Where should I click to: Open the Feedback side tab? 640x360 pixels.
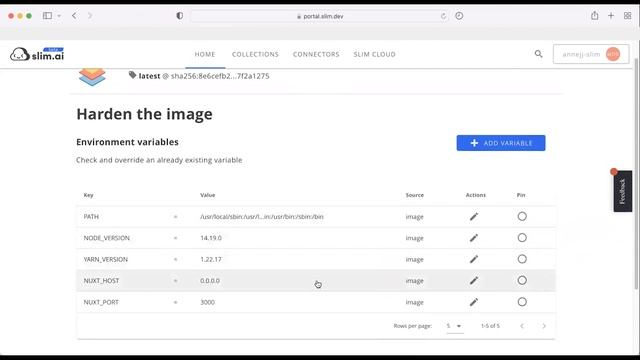[x=622, y=191]
